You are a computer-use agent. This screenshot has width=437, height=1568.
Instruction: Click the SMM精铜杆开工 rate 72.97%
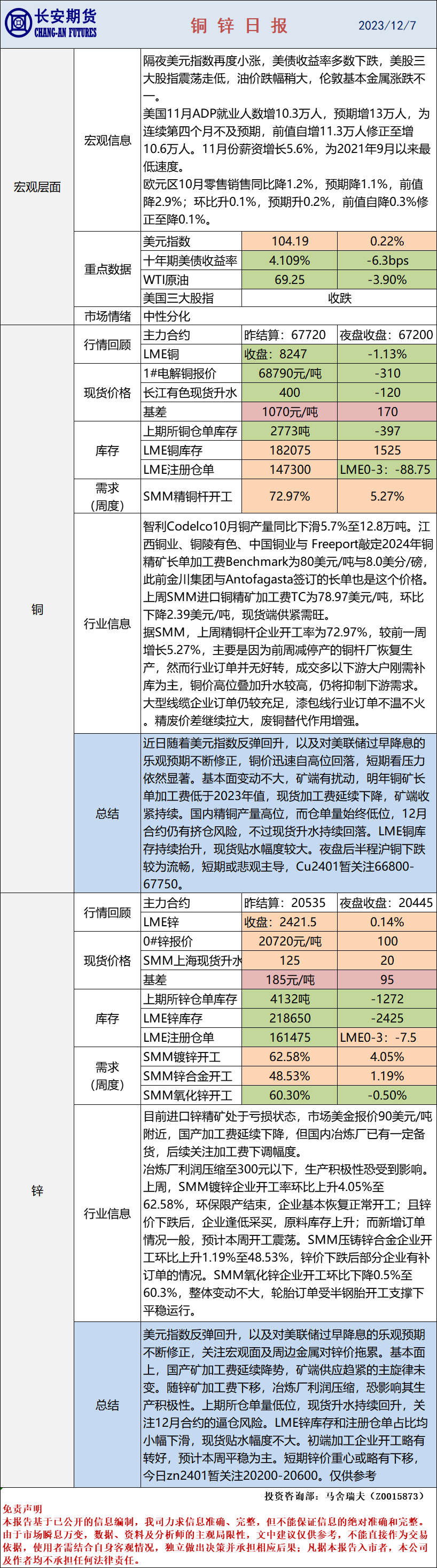pyautogui.click(x=290, y=496)
